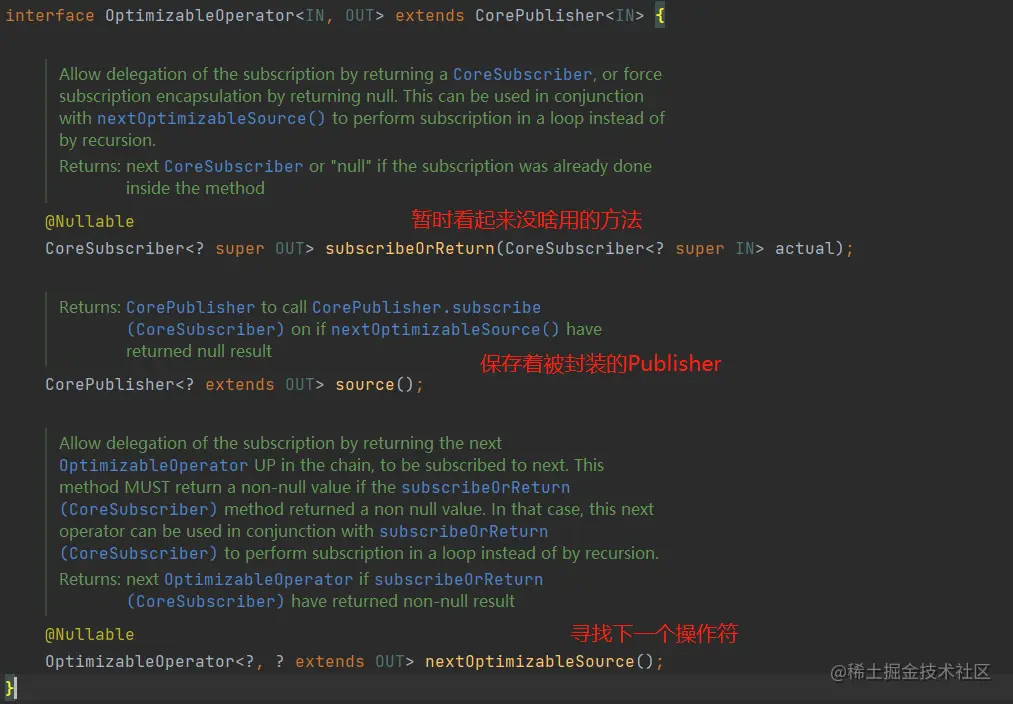Follow subscribeOrReturn link after "non-null value if the"

coord(486,487)
